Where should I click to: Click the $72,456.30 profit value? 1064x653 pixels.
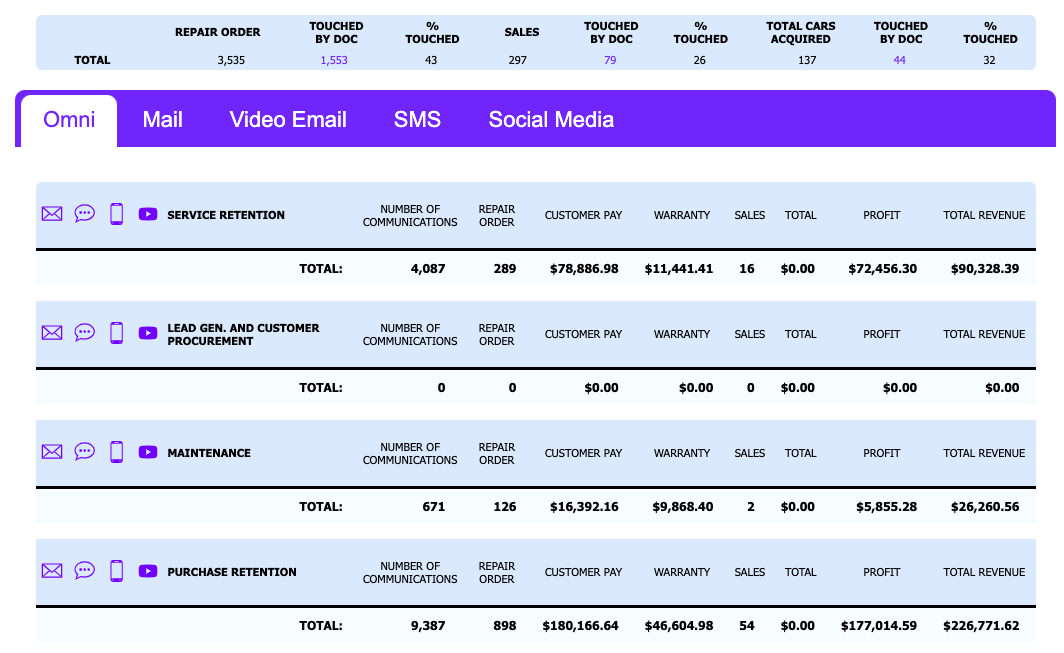(882, 269)
